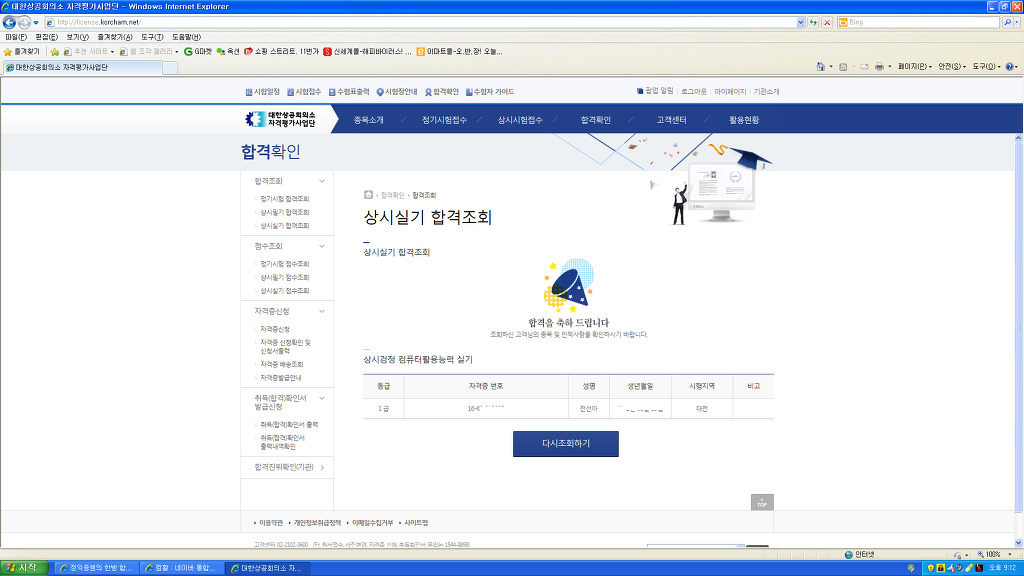Click the 개인정보취급정책 footer link

(x=317, y=523)
